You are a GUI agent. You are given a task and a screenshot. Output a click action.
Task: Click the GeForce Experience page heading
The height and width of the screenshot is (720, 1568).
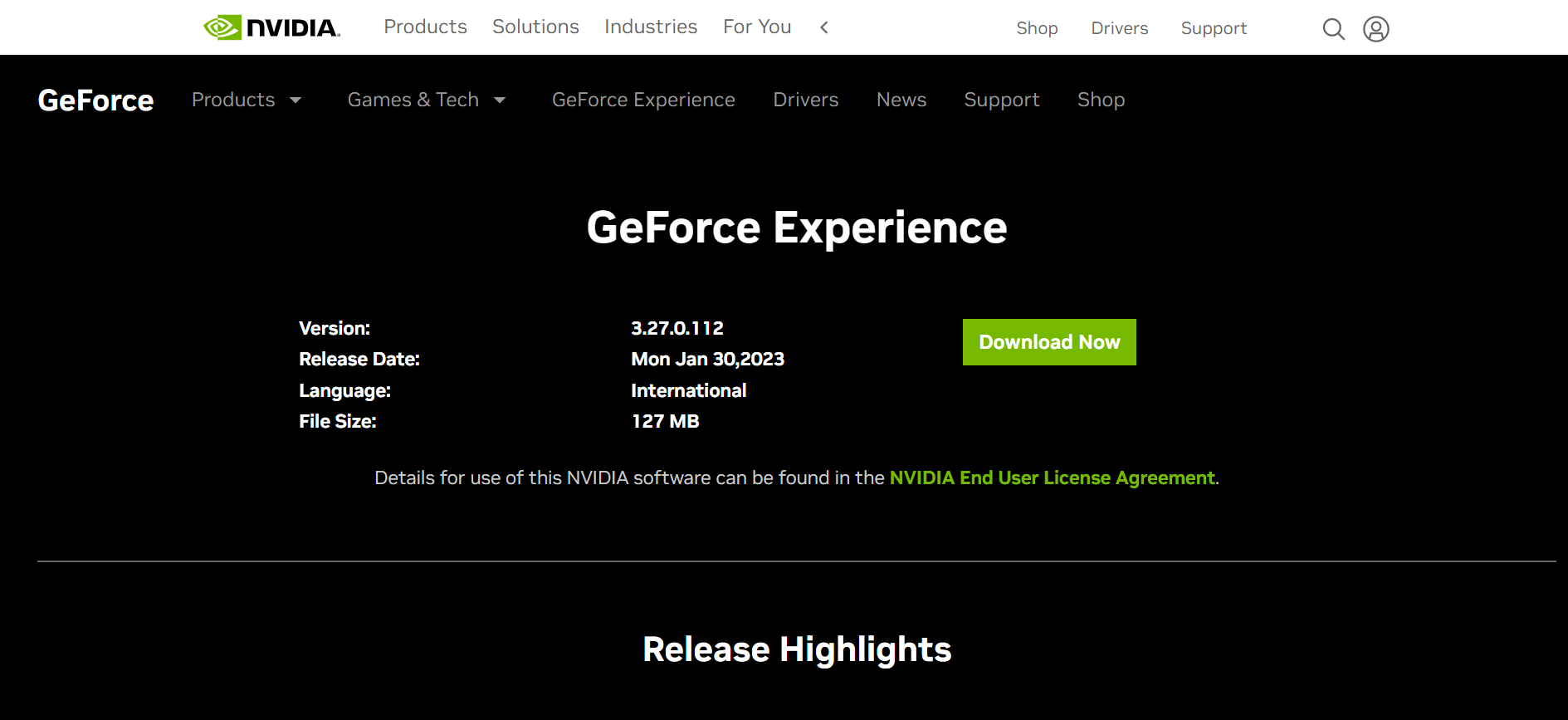click(797, 228)
